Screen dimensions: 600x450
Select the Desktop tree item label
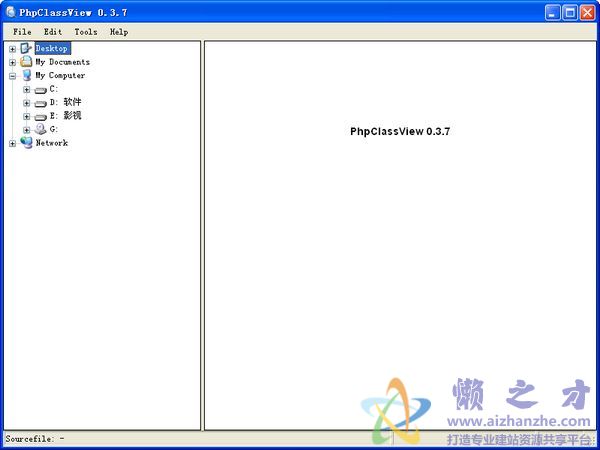[52, 49]
